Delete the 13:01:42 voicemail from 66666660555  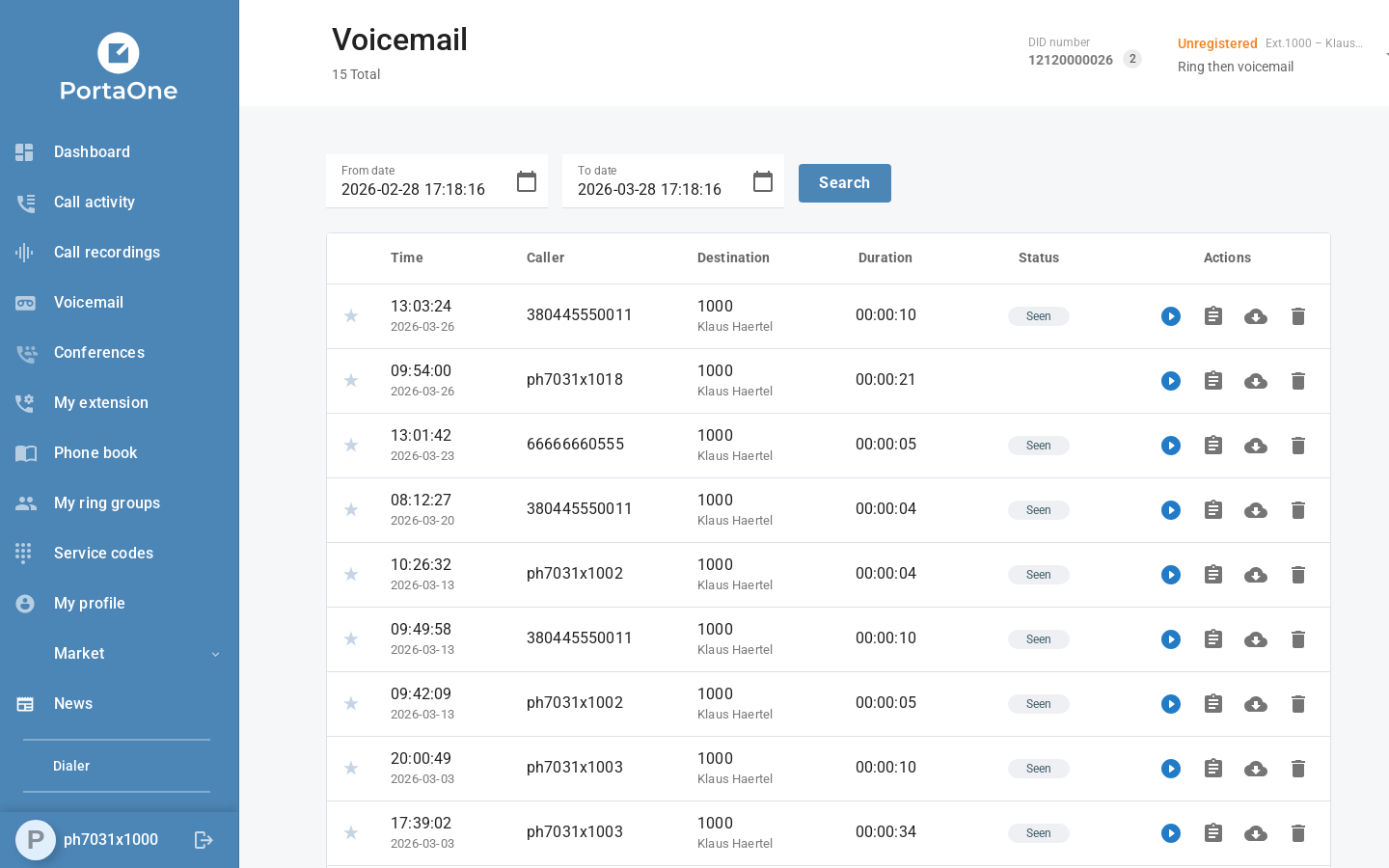pos(1298,446)
